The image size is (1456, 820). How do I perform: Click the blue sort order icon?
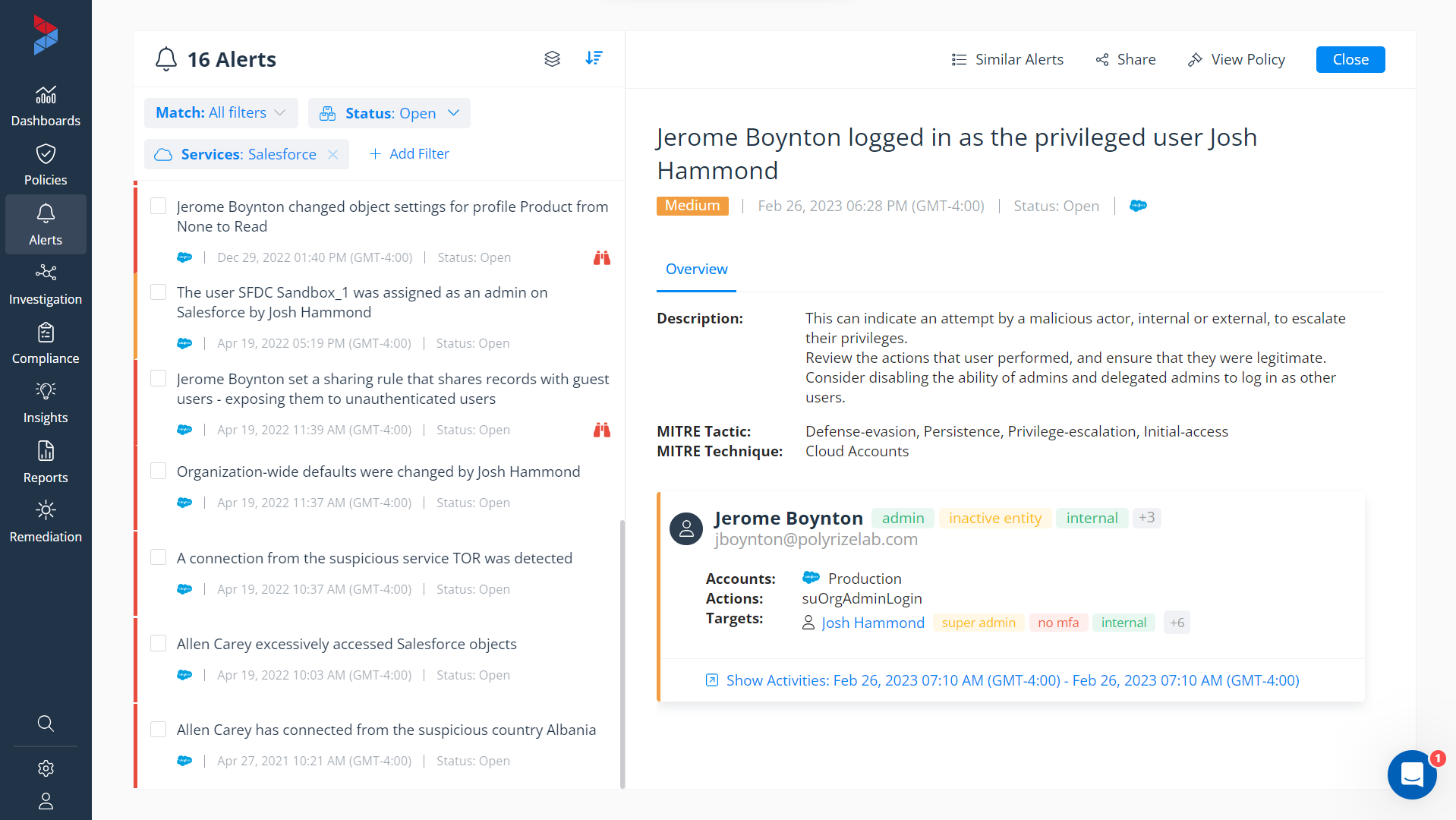594,58
